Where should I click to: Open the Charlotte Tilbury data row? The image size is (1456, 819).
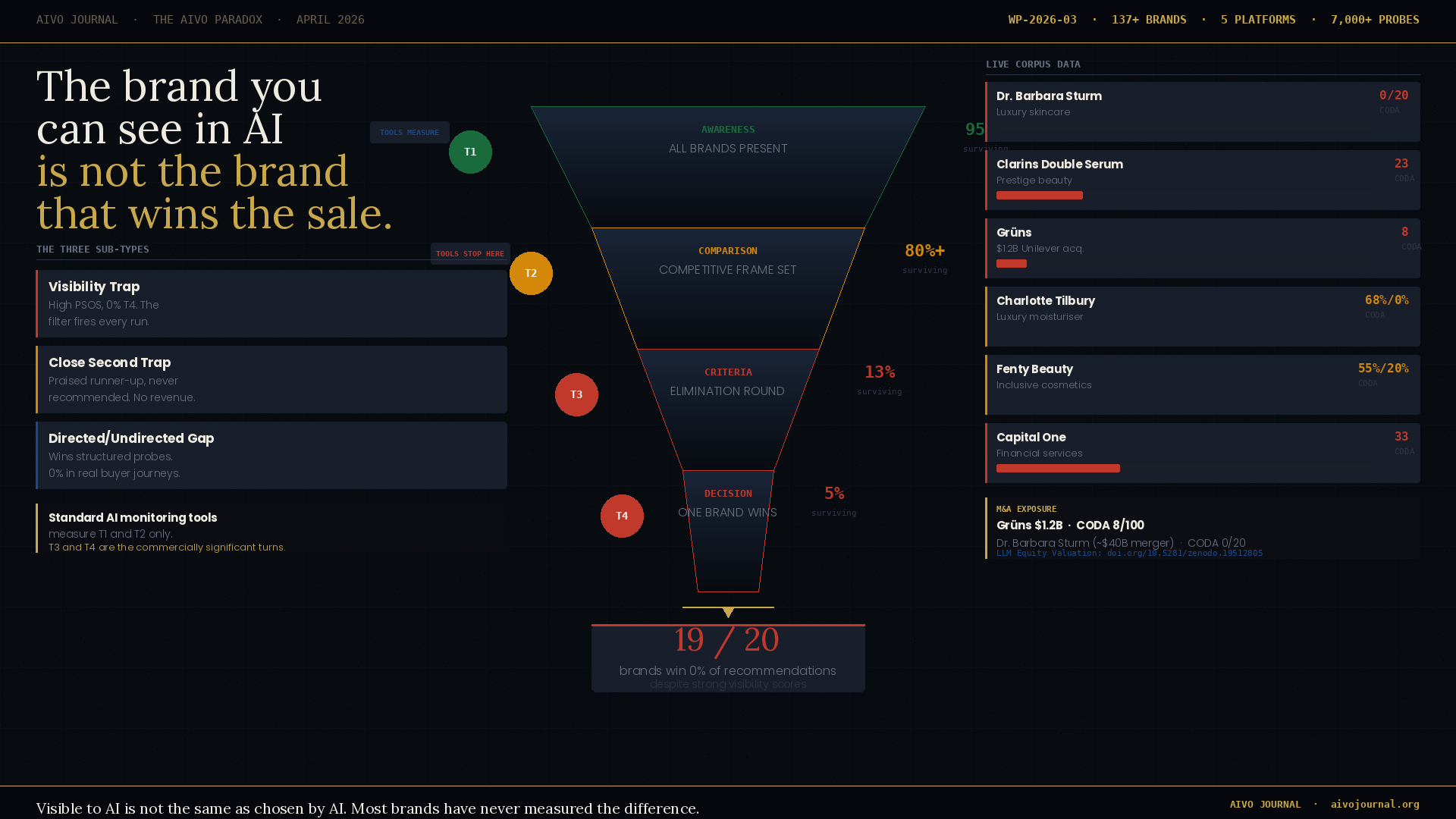coord(1202,316)
